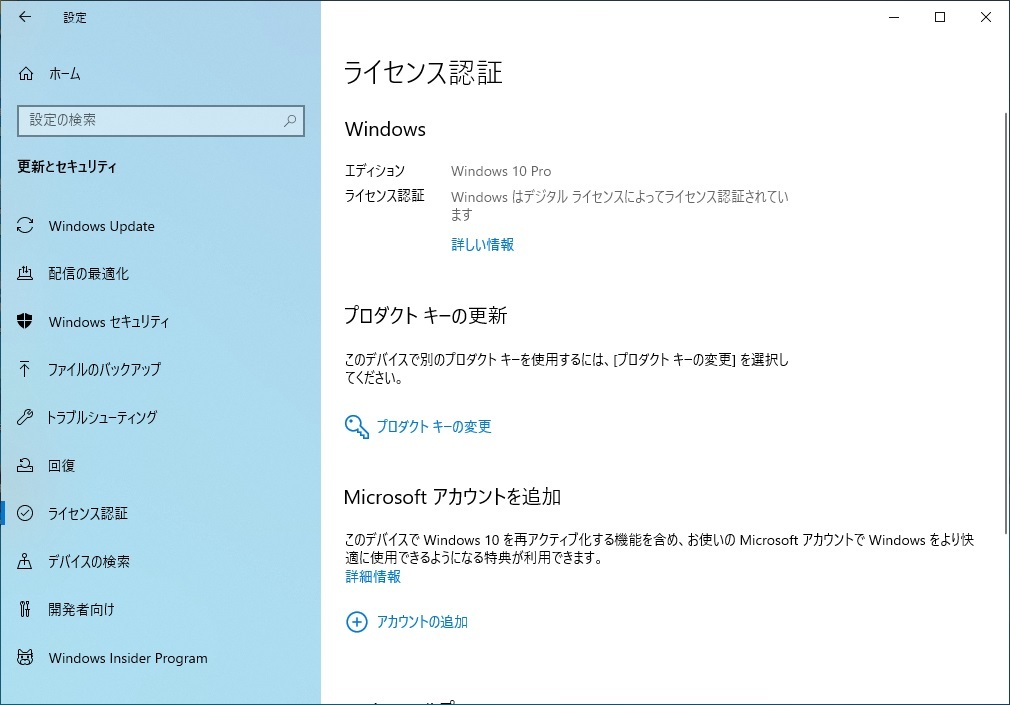
Task: Click the Home house icon
Action: click(x=26, y=73)
